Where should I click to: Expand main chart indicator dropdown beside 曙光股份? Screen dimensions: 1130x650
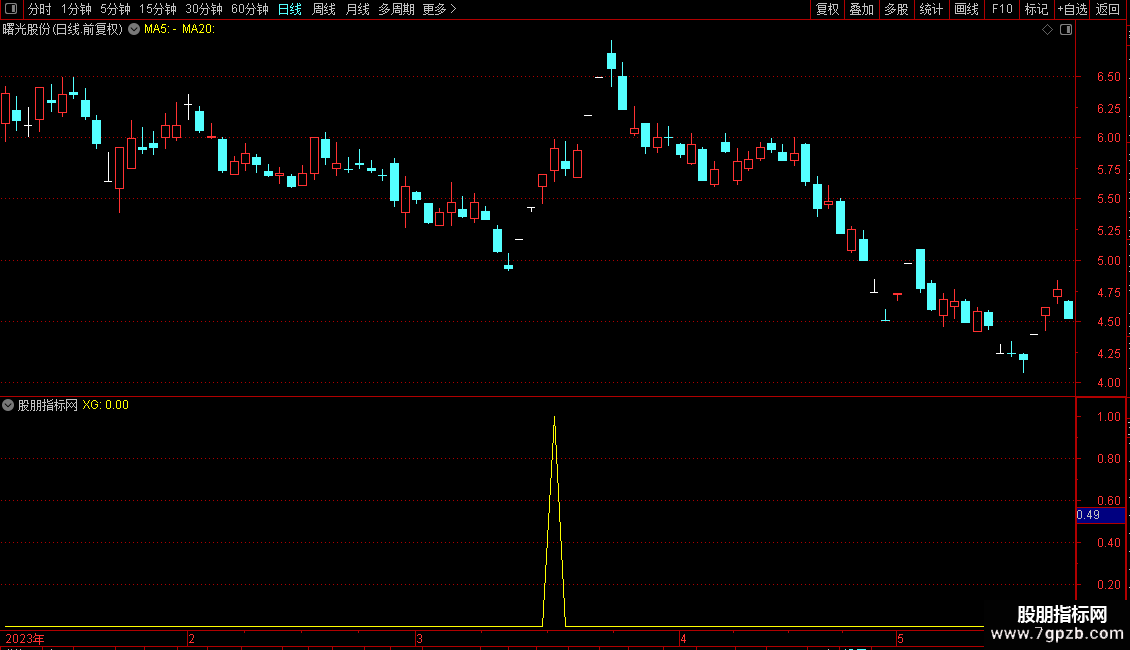[x=134, y=29]
